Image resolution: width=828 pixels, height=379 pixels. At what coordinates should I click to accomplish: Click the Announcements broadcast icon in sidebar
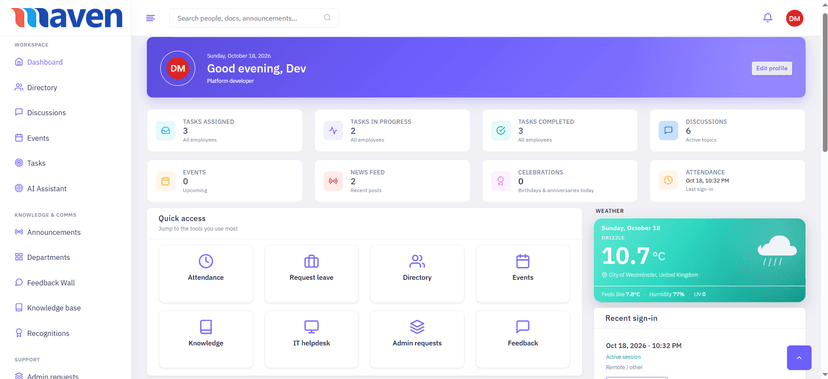click(19, 232)
